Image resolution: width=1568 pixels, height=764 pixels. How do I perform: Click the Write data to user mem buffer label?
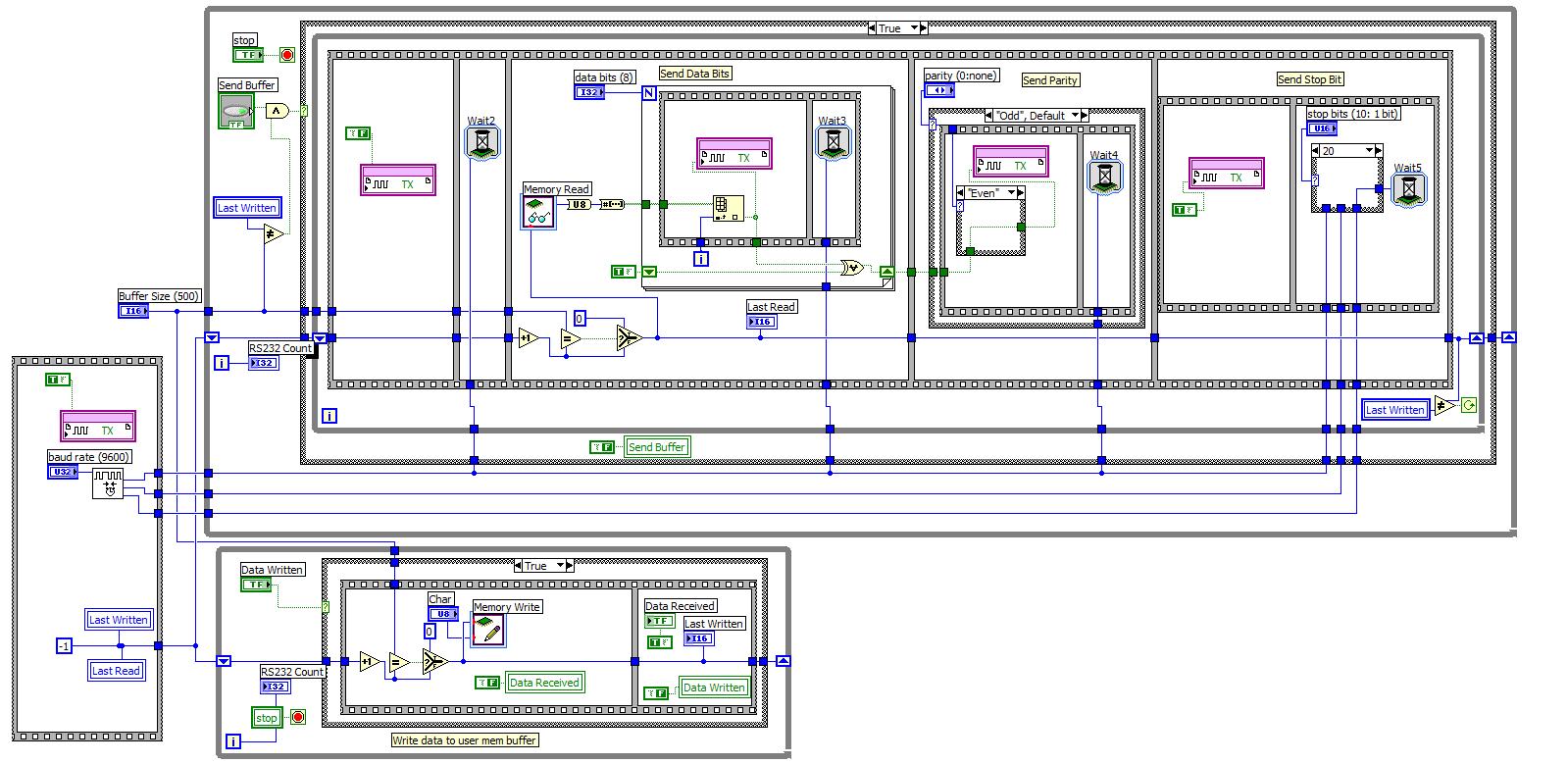pyautogui.click(x=465, y=740)
